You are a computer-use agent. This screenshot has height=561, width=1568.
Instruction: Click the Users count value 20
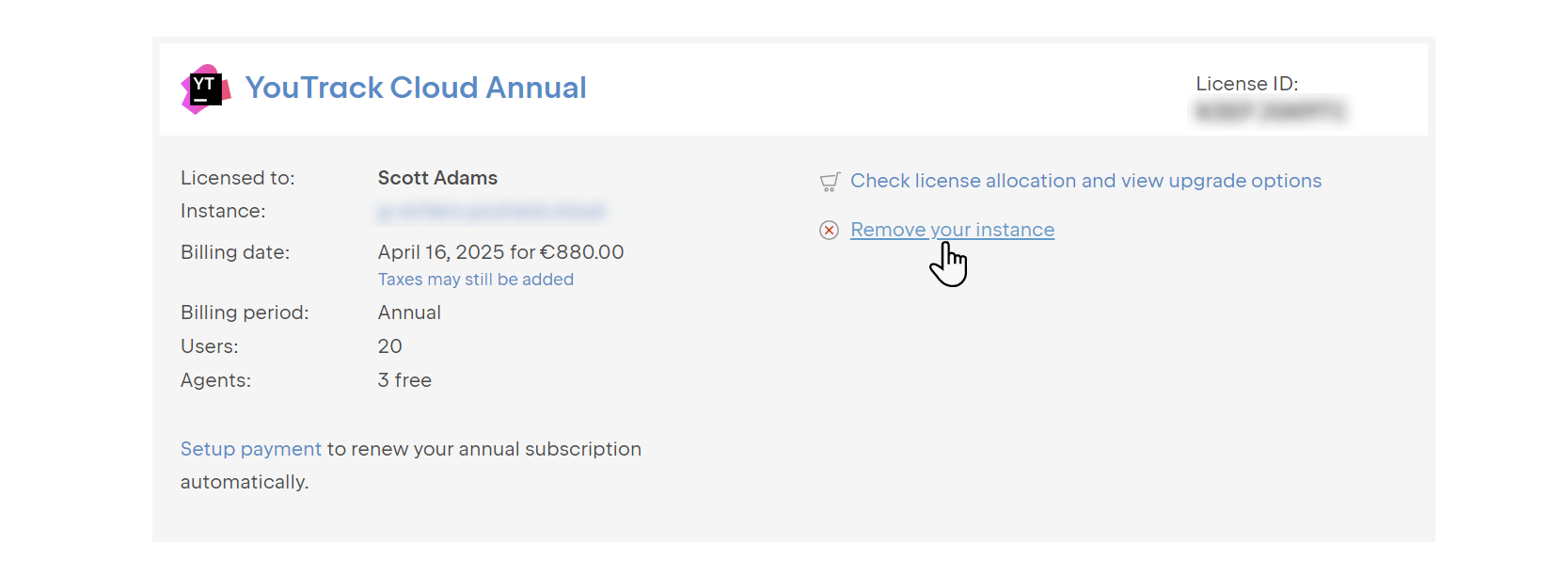pos(389,346)
